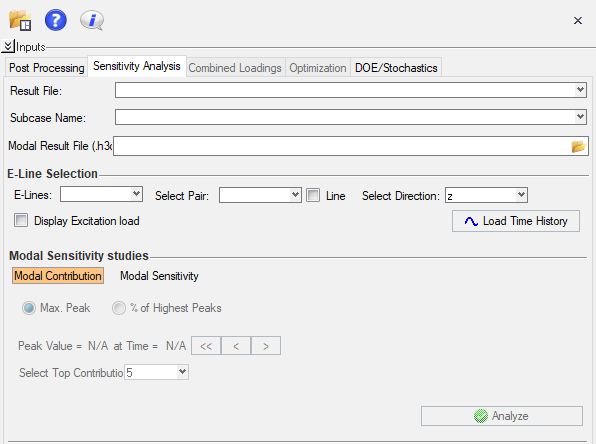This screenshot has height=444, width=596.
Task: Click the Modal Result File input field
Action: click(x=342, y=146)
